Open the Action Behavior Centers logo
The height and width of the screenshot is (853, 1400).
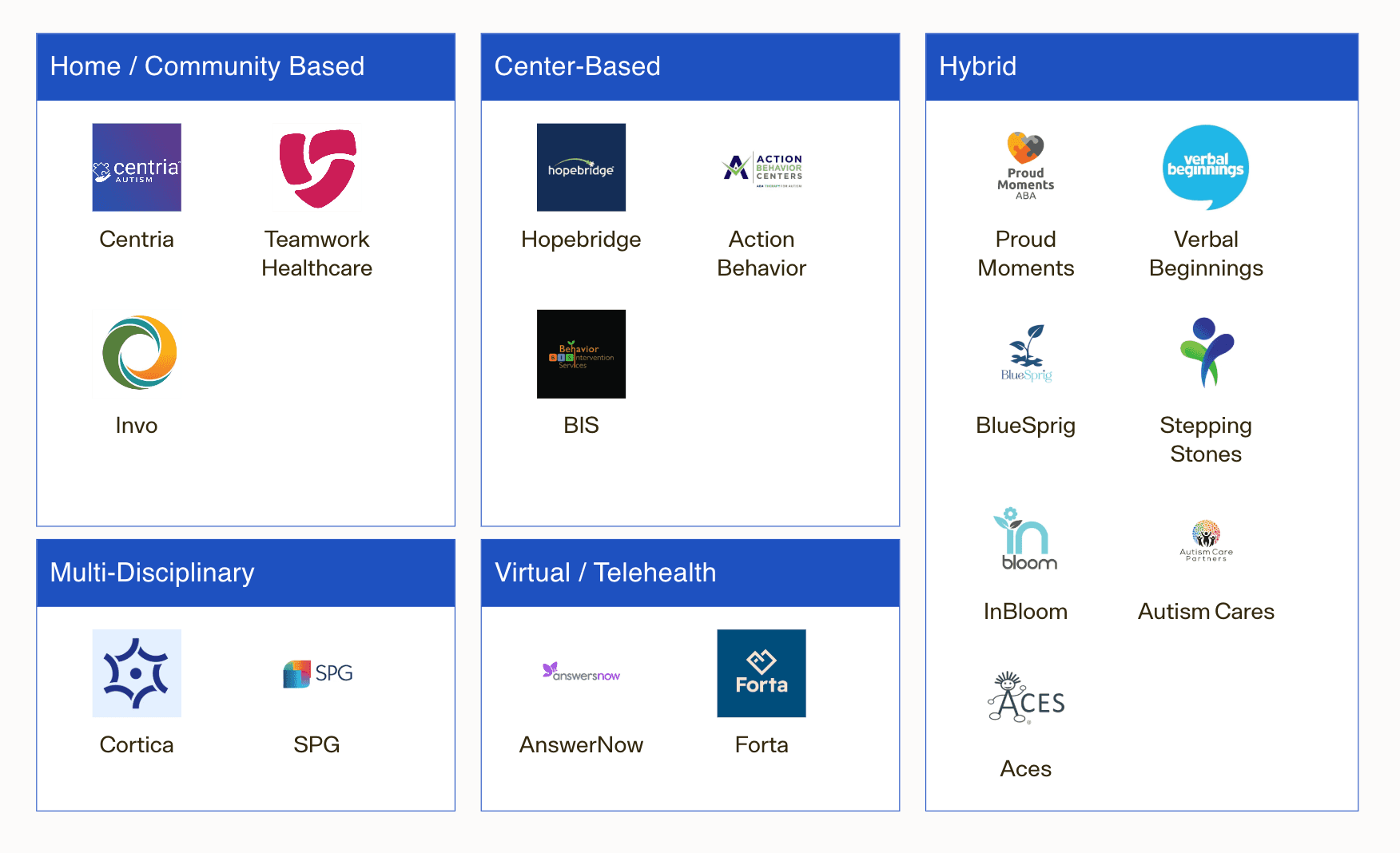click(x=762, y=170)
